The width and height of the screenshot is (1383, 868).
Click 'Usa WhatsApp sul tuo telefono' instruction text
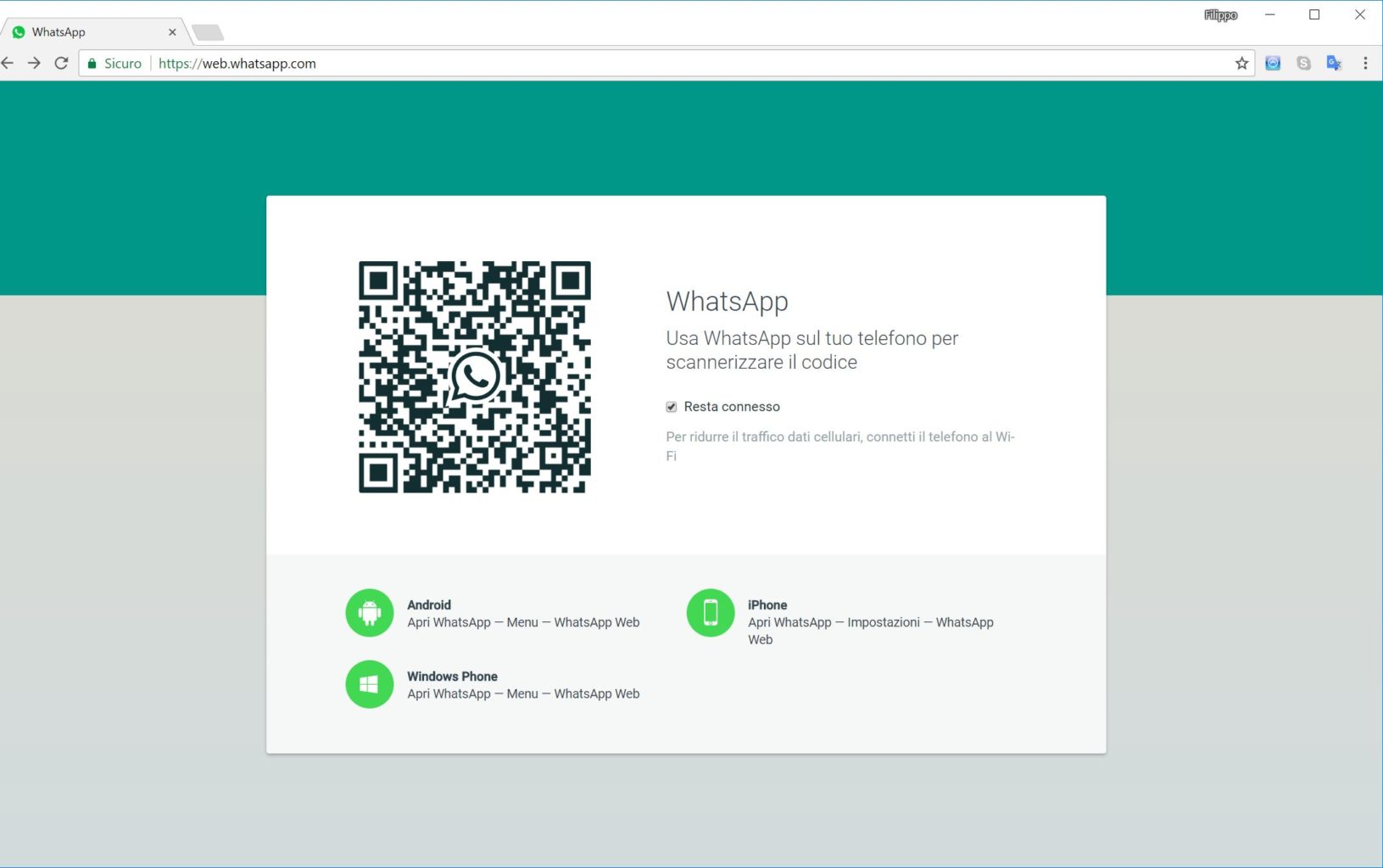click(x=812, y=350)
